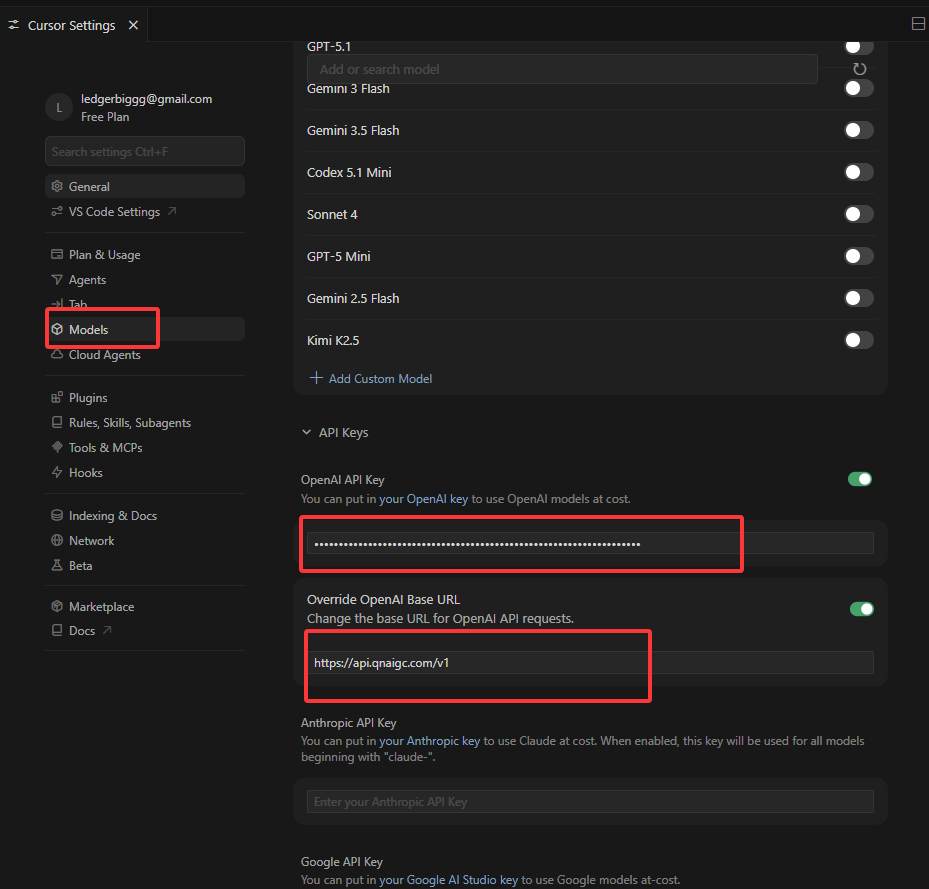
Task: Click the Plan & Usage card icon
Action: coord(57,254)
